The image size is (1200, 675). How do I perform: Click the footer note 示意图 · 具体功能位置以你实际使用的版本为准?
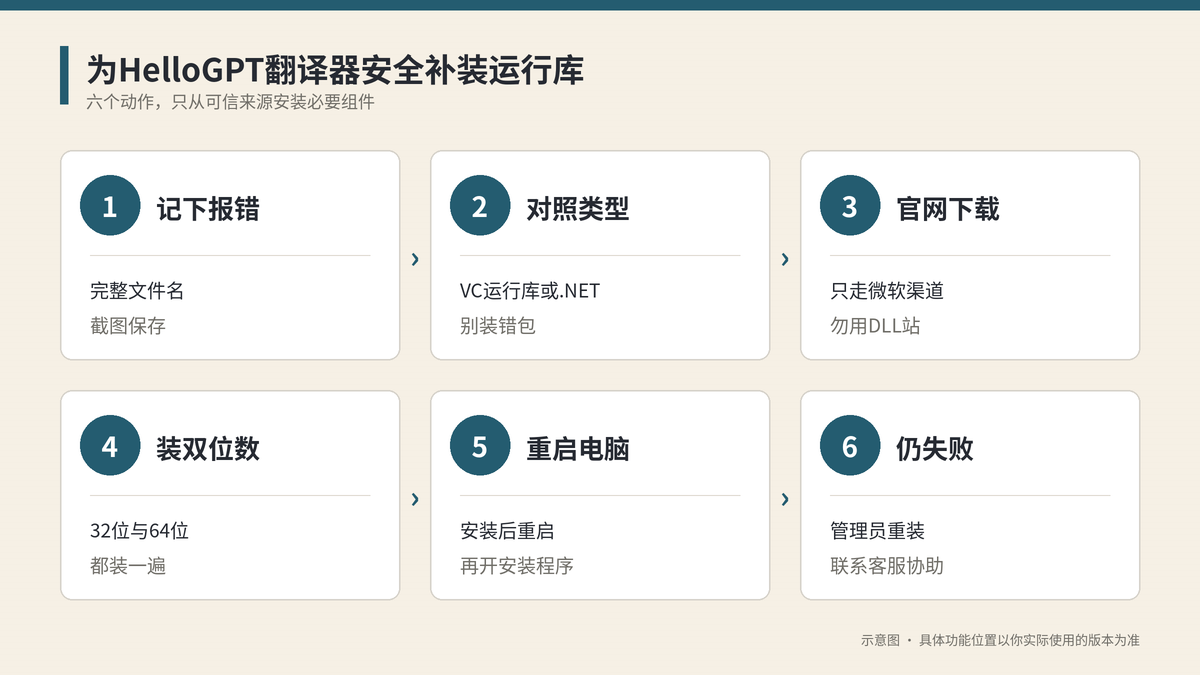(x=1000, y=640)
